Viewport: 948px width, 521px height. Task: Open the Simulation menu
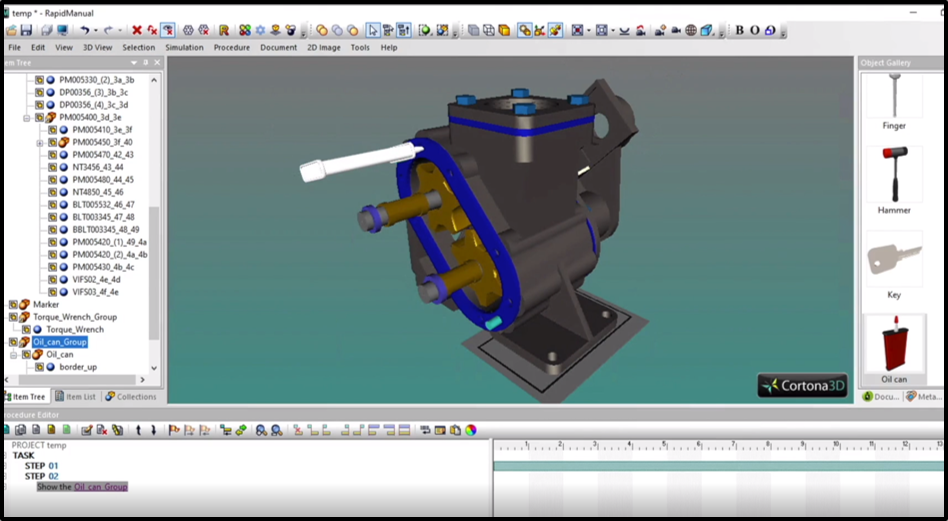click(x=184, y=47)
